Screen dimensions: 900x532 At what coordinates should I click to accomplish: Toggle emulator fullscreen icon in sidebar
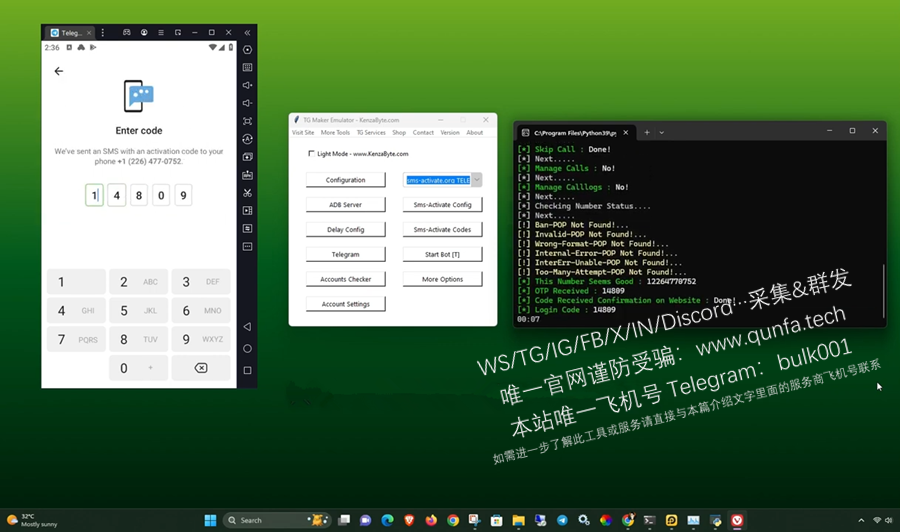(247, 121)
